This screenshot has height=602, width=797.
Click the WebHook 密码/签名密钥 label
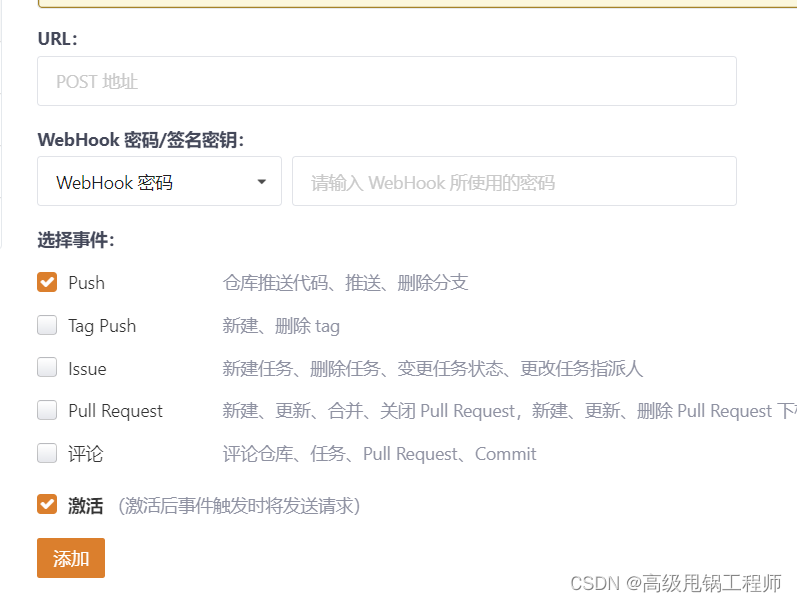pos(141,140)
